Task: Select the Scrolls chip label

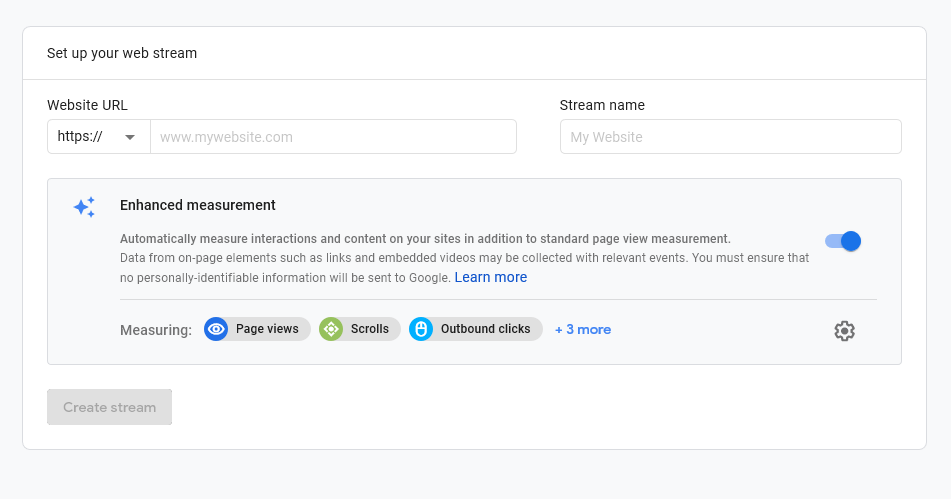Action: [369, 329]
